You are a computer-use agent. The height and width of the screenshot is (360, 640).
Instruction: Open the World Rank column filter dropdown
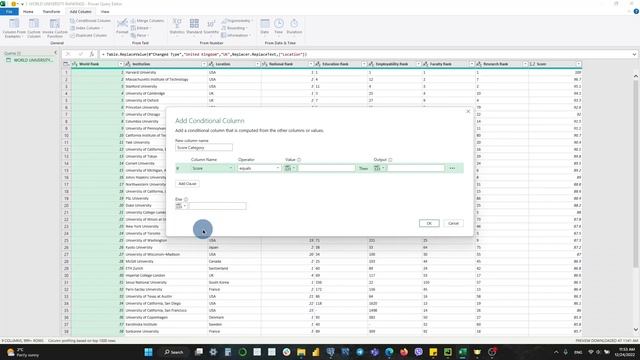click(x=120, y=64)
